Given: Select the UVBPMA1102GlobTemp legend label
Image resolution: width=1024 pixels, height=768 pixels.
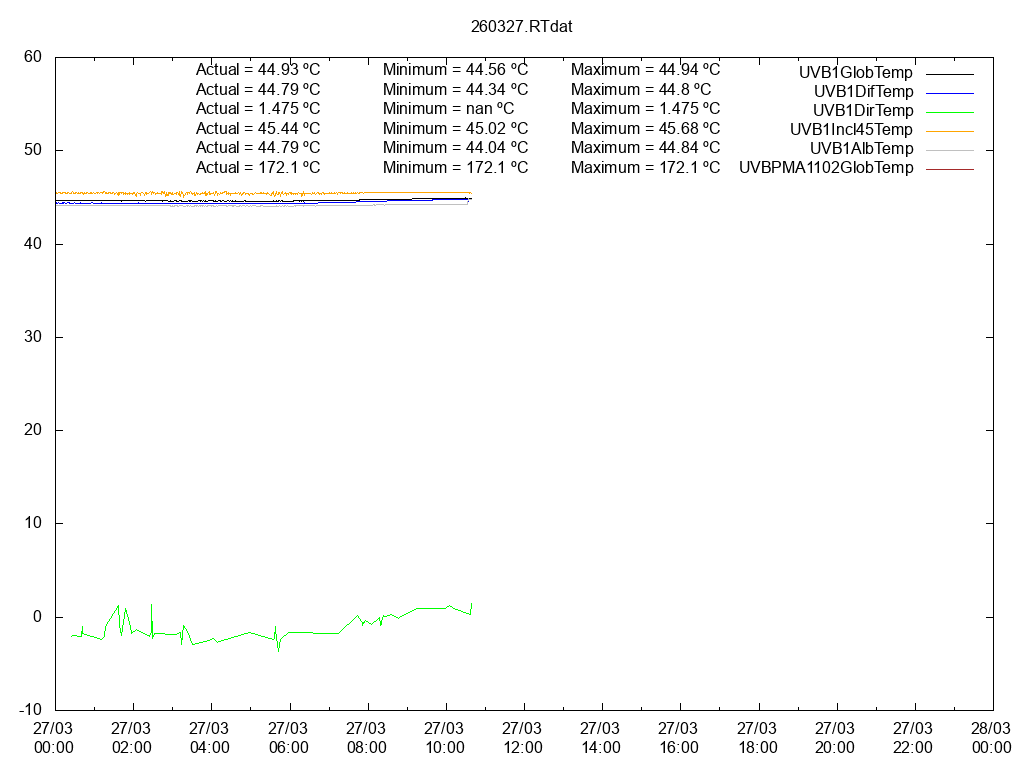Looking at the screenshot, I should [825, 168].
